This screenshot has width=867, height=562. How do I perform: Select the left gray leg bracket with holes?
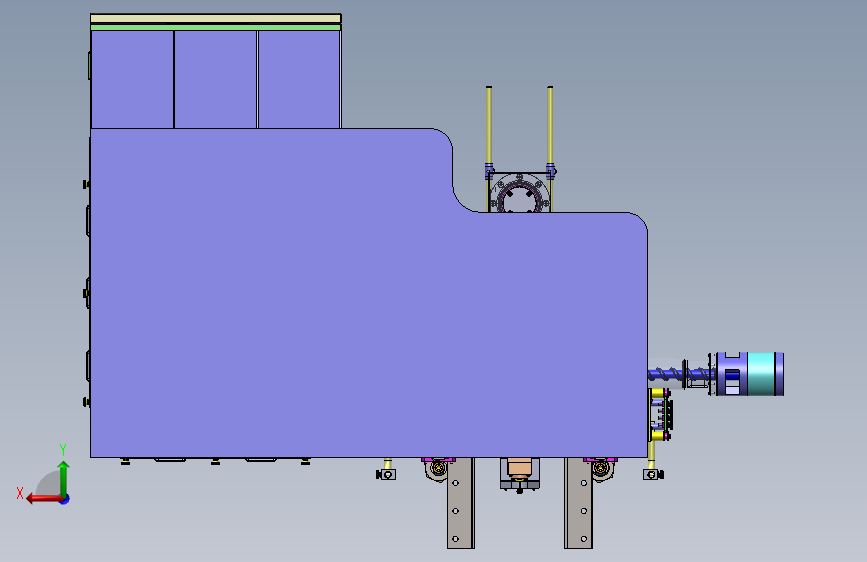[461, 503]
